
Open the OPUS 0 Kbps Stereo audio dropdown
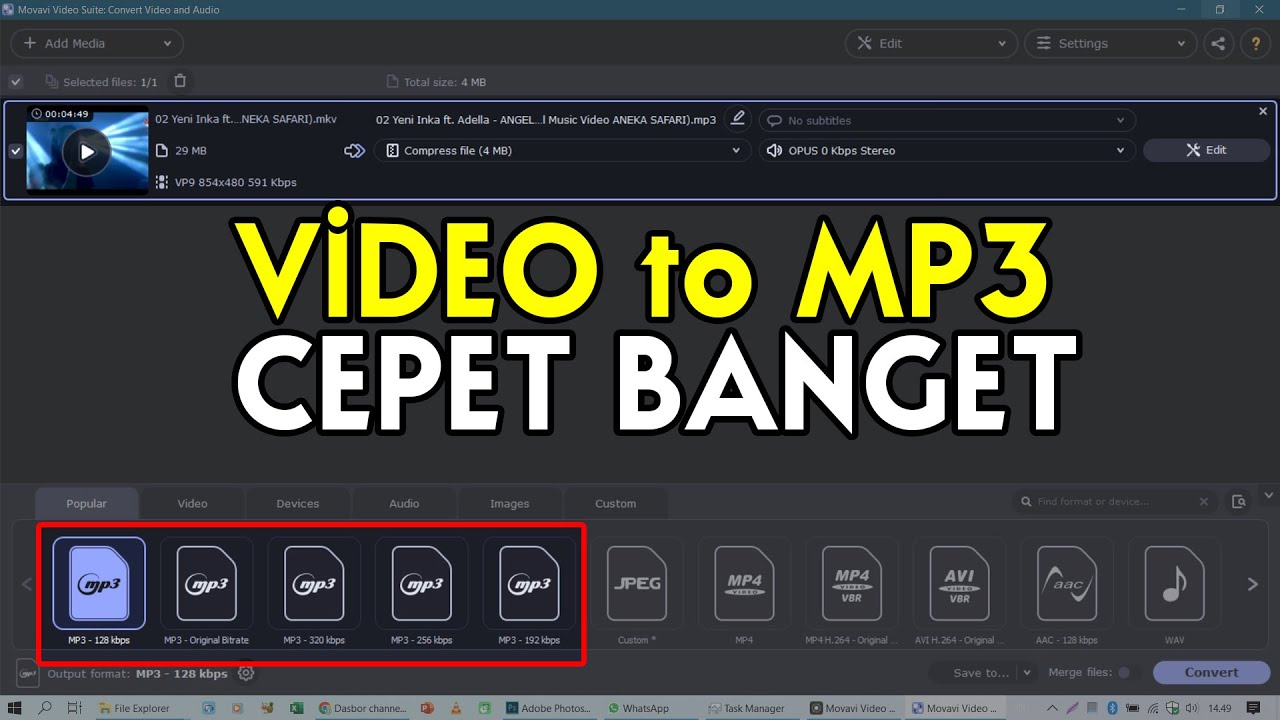pos(947,151)
